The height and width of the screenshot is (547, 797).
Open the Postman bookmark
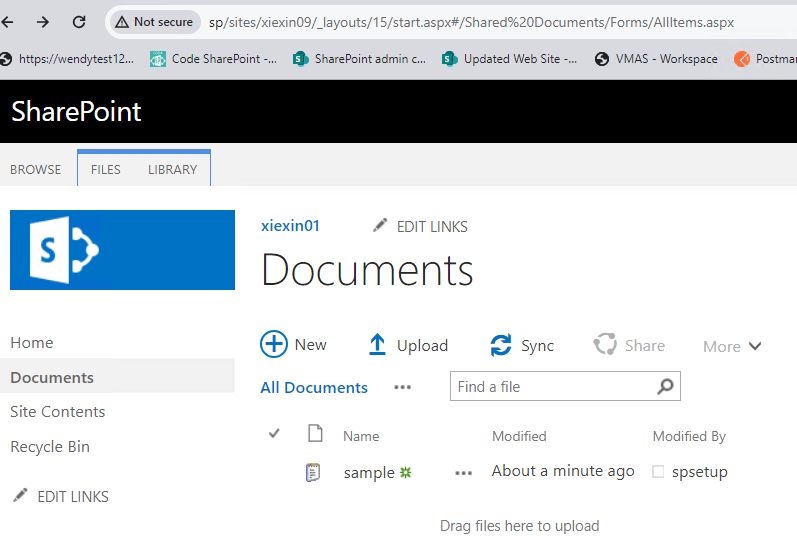pyautogui.click(x=765, y=59)
